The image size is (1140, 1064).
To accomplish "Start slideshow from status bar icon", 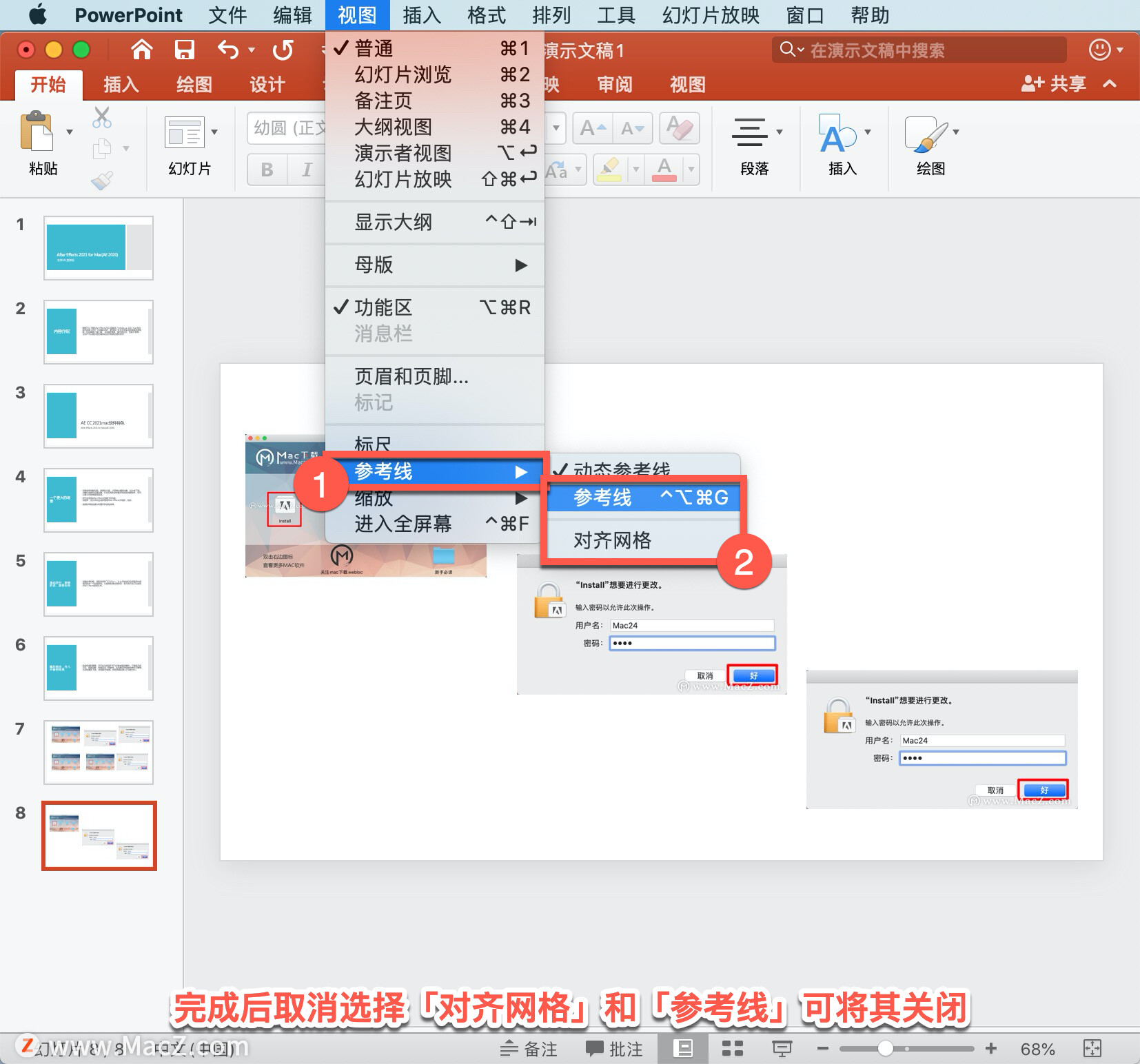I will click(782, 1049).
